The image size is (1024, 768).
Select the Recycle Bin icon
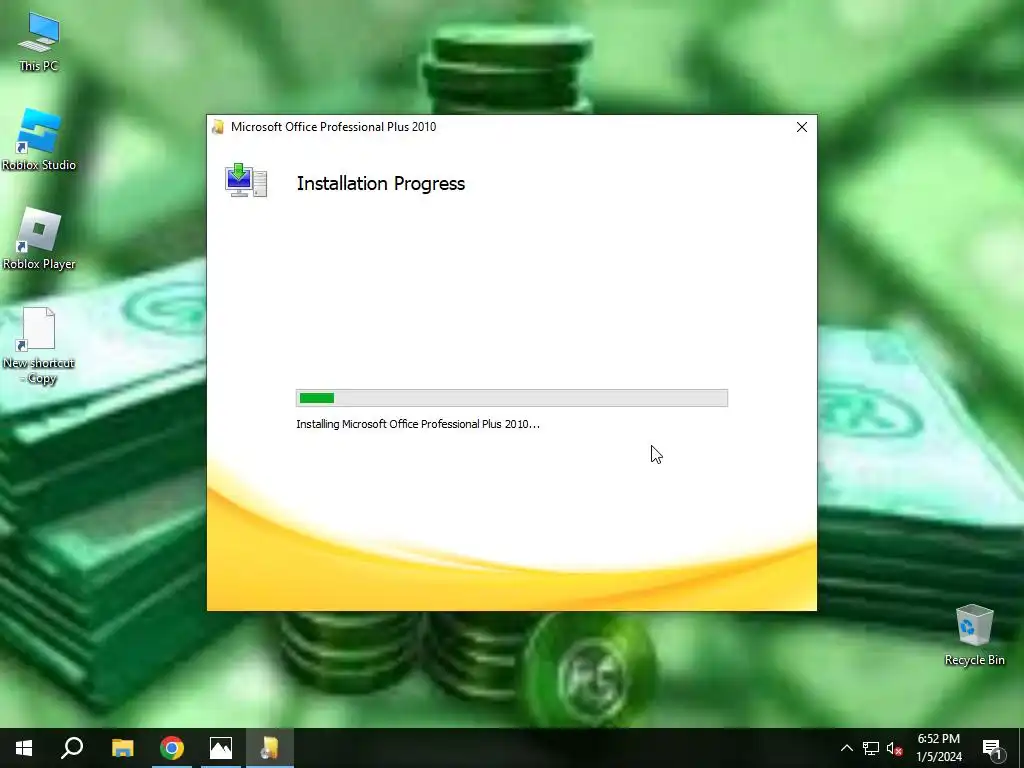coord(974,635)
